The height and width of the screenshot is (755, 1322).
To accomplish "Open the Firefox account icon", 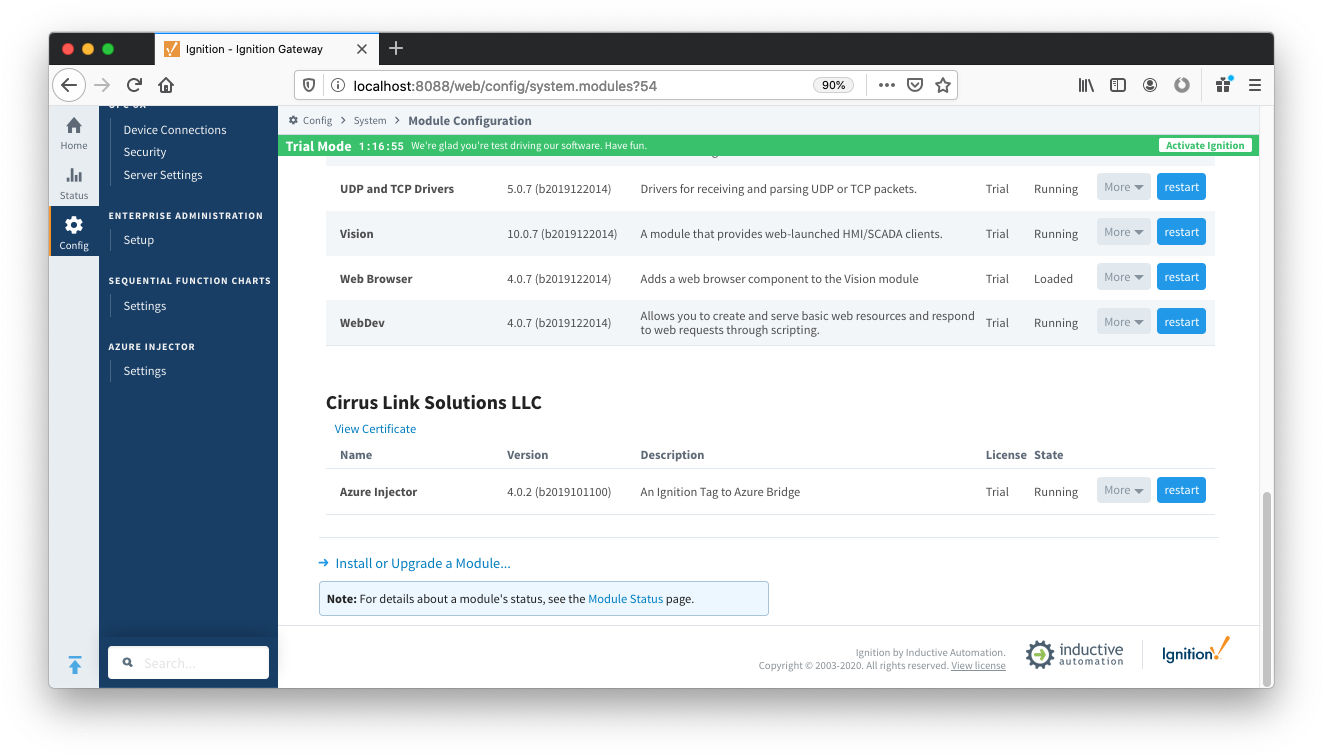I will click(x=1150, y=85).
